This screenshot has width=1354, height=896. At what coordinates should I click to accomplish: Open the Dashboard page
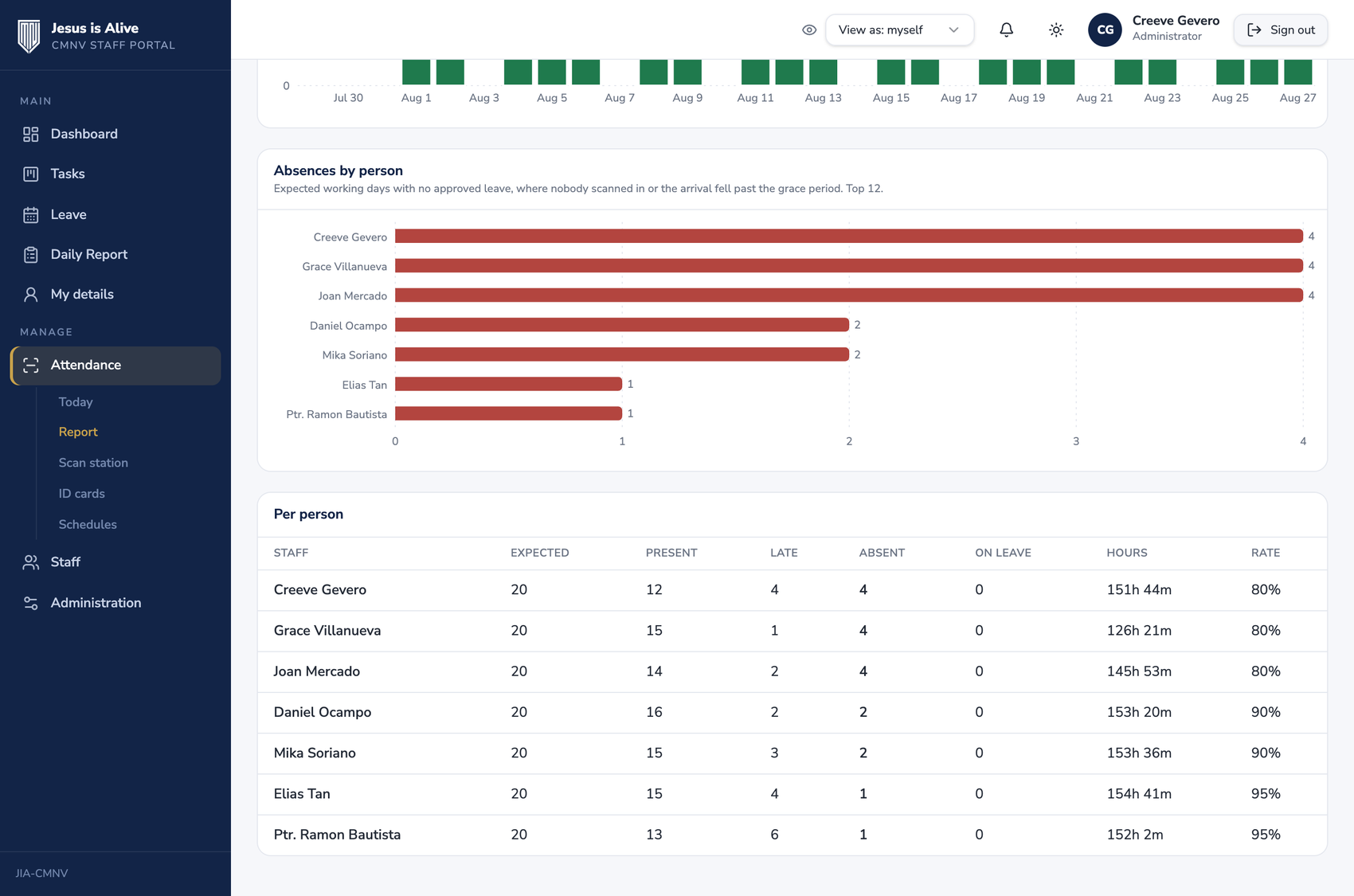pyautogui.click(x=115, y=135)
